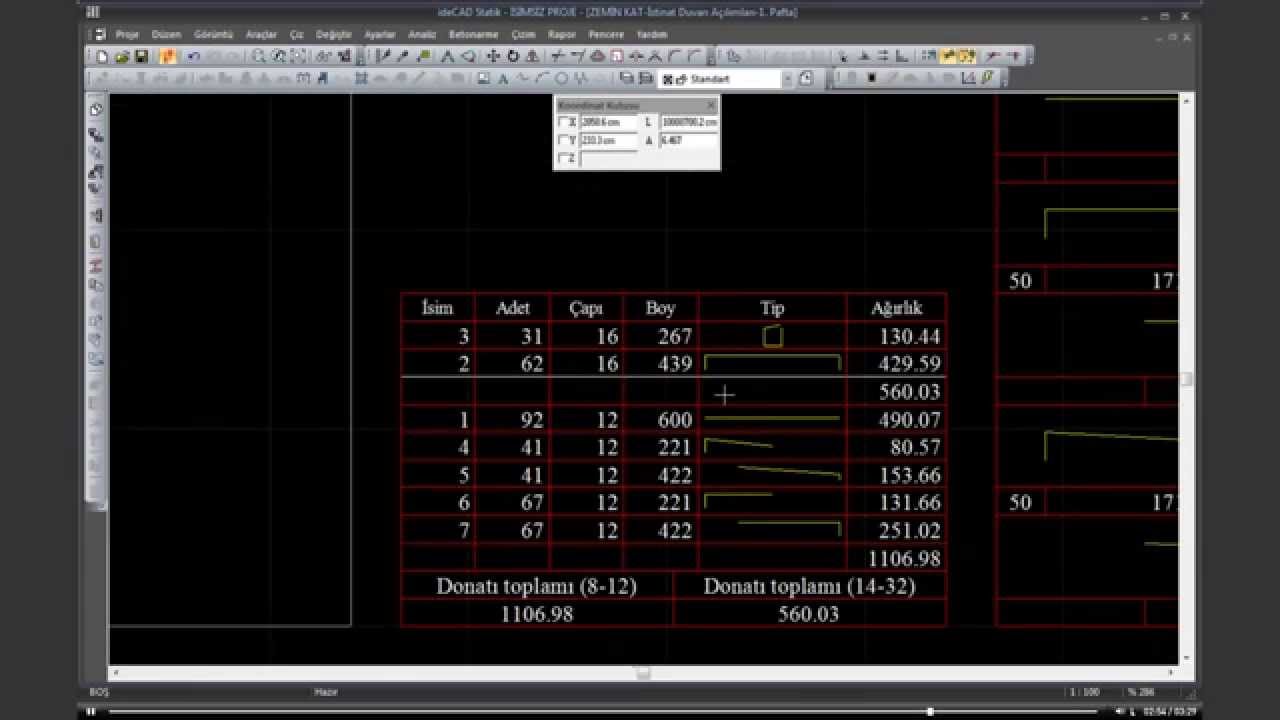The image size is (1280, 720).
Task: Open the Düzen menu
Action: click(x=166, y=34)
